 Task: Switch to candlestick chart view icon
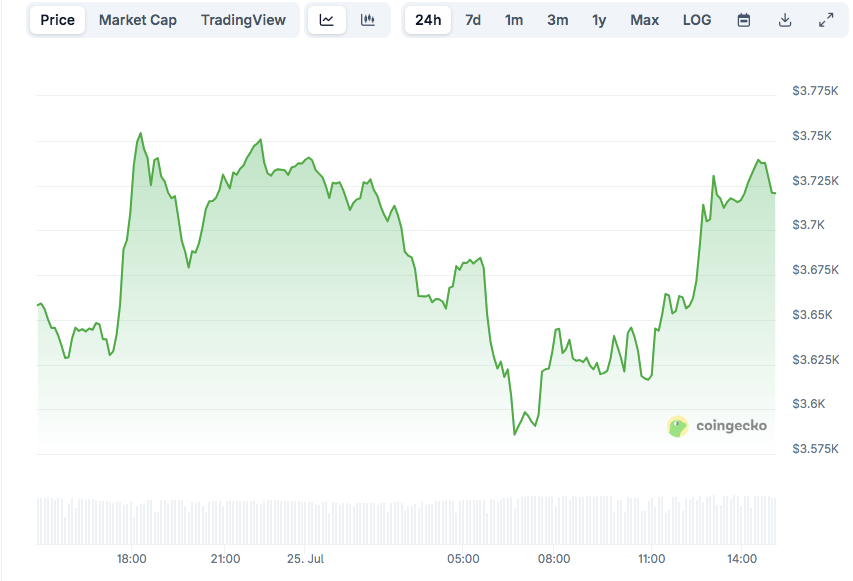368,20
